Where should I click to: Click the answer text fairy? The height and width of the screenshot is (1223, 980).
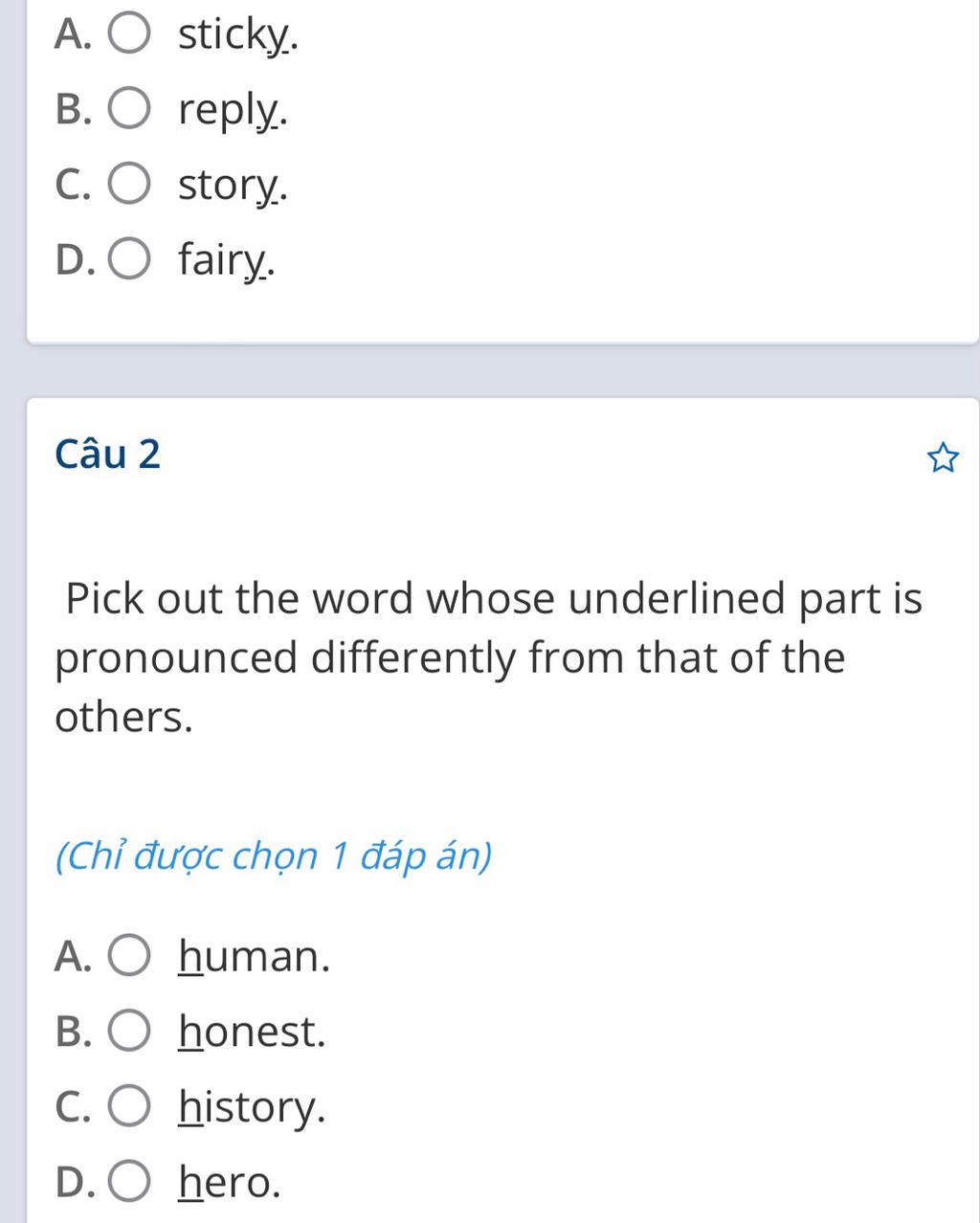click(226, 260)
